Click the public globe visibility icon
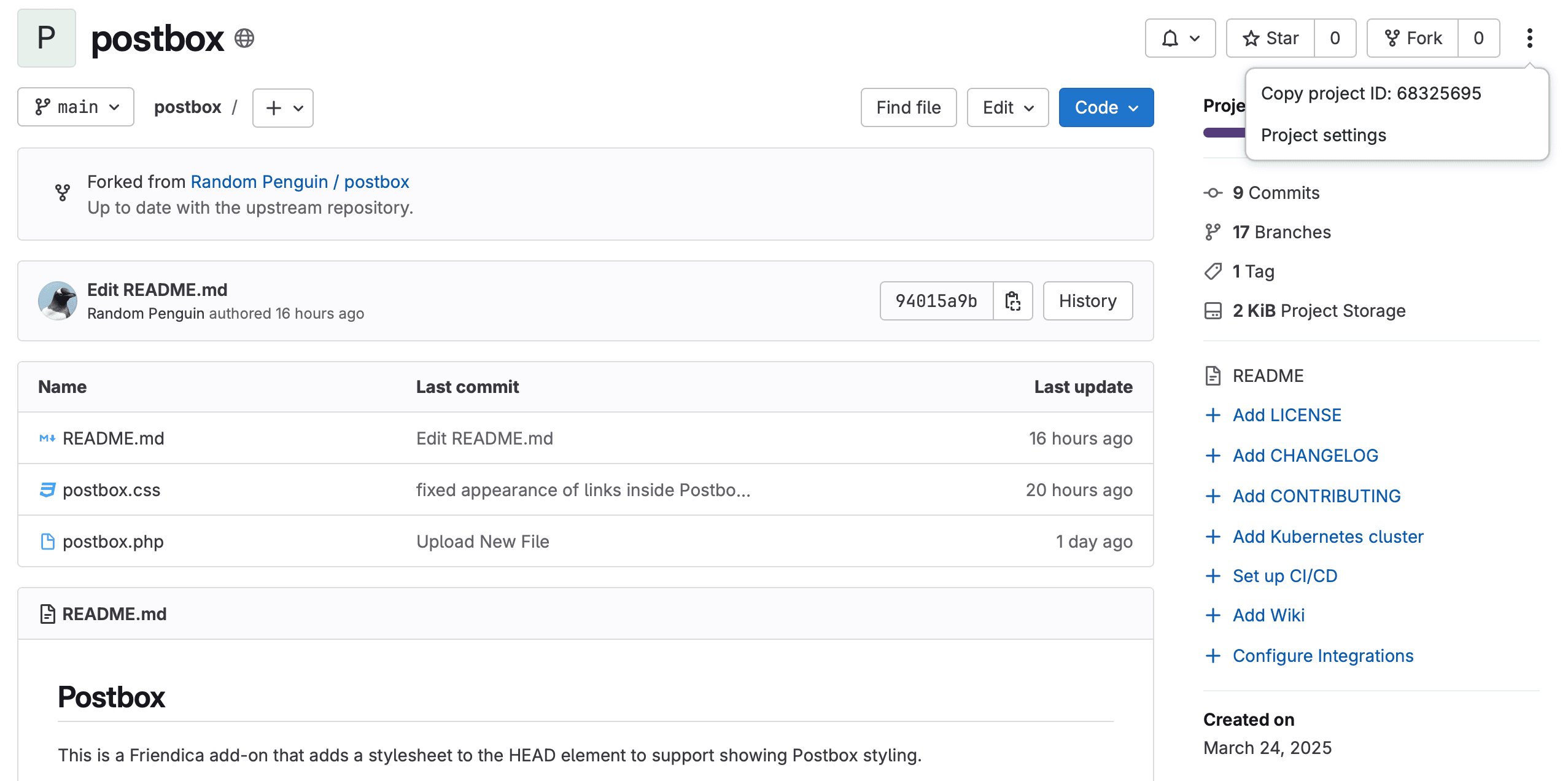The height and width of the screenshot is (781, 1568). click(x=244, y=38)
